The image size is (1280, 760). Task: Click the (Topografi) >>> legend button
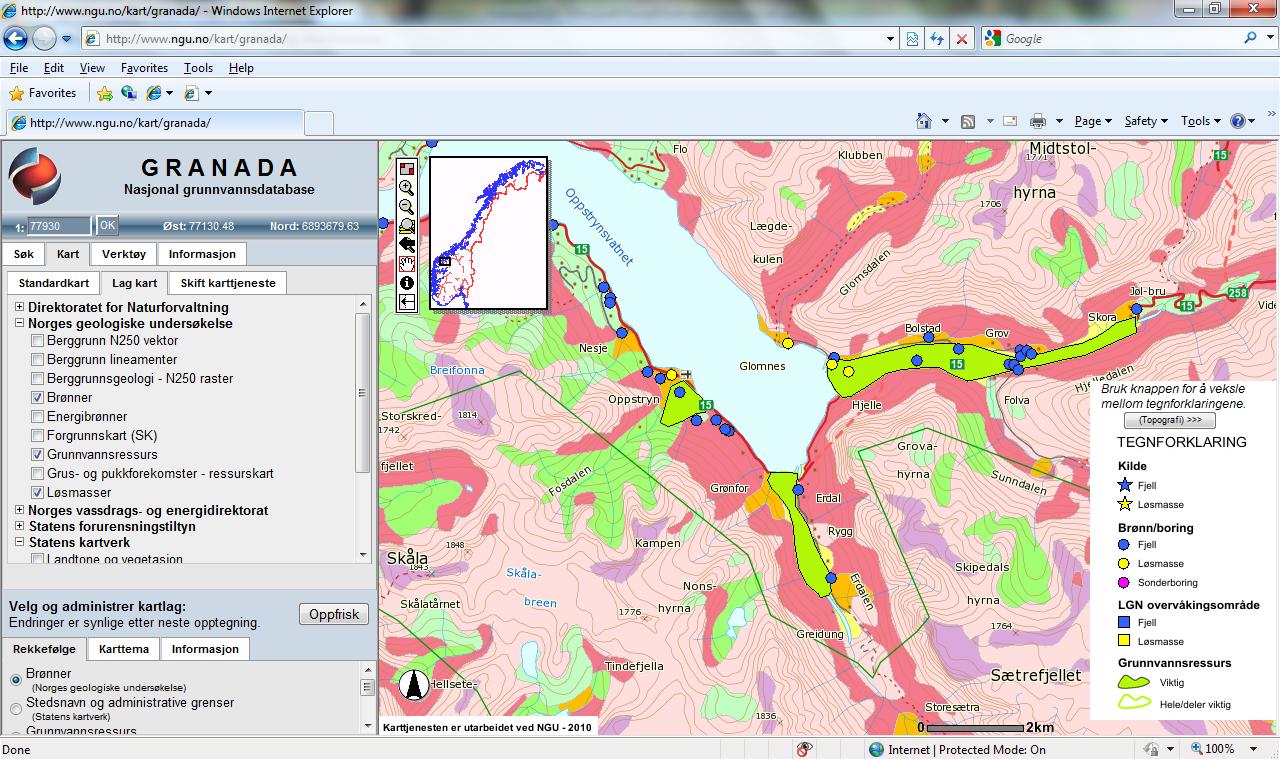click(x=1170, y=420)
